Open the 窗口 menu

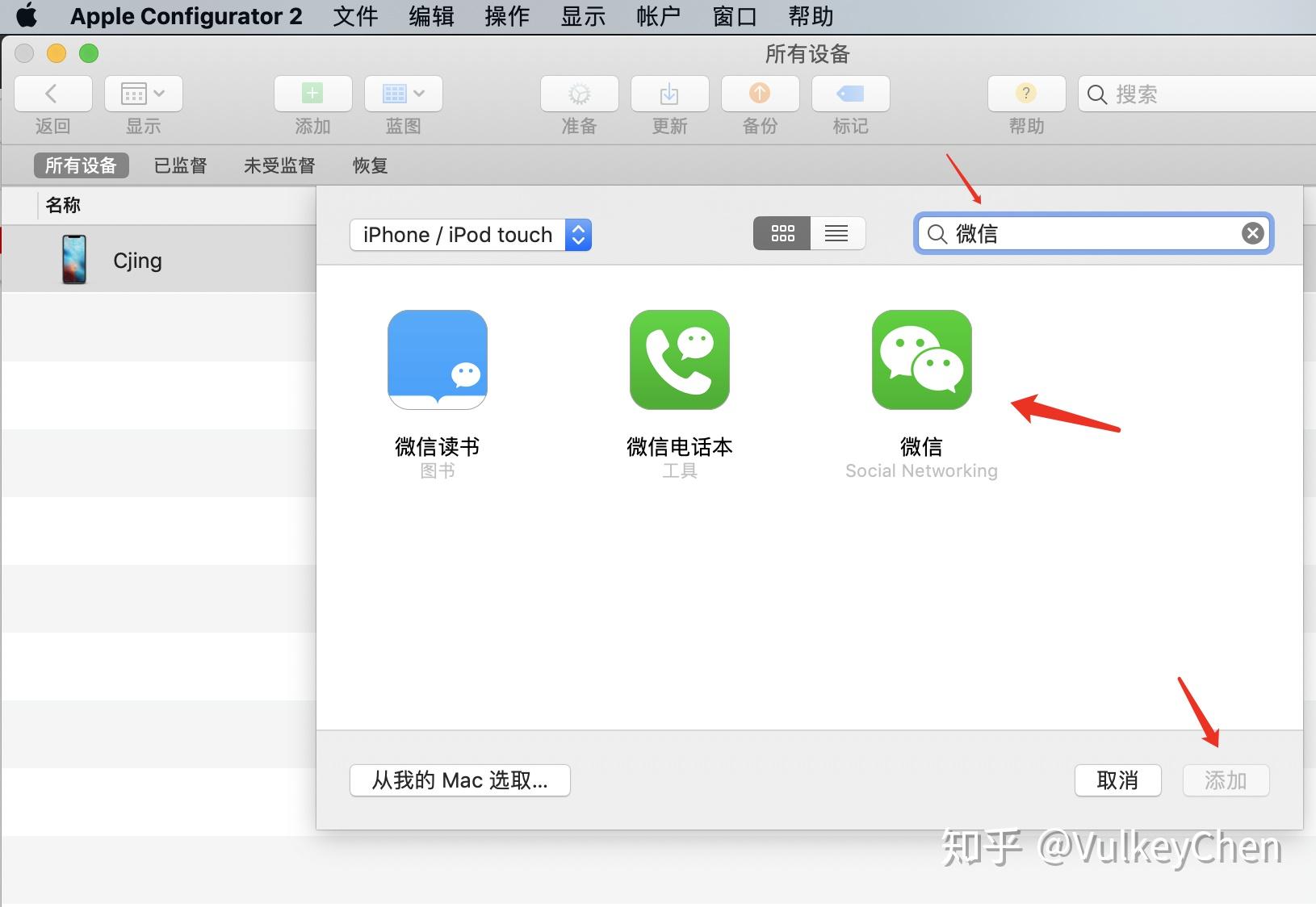[x=735, y=16]
